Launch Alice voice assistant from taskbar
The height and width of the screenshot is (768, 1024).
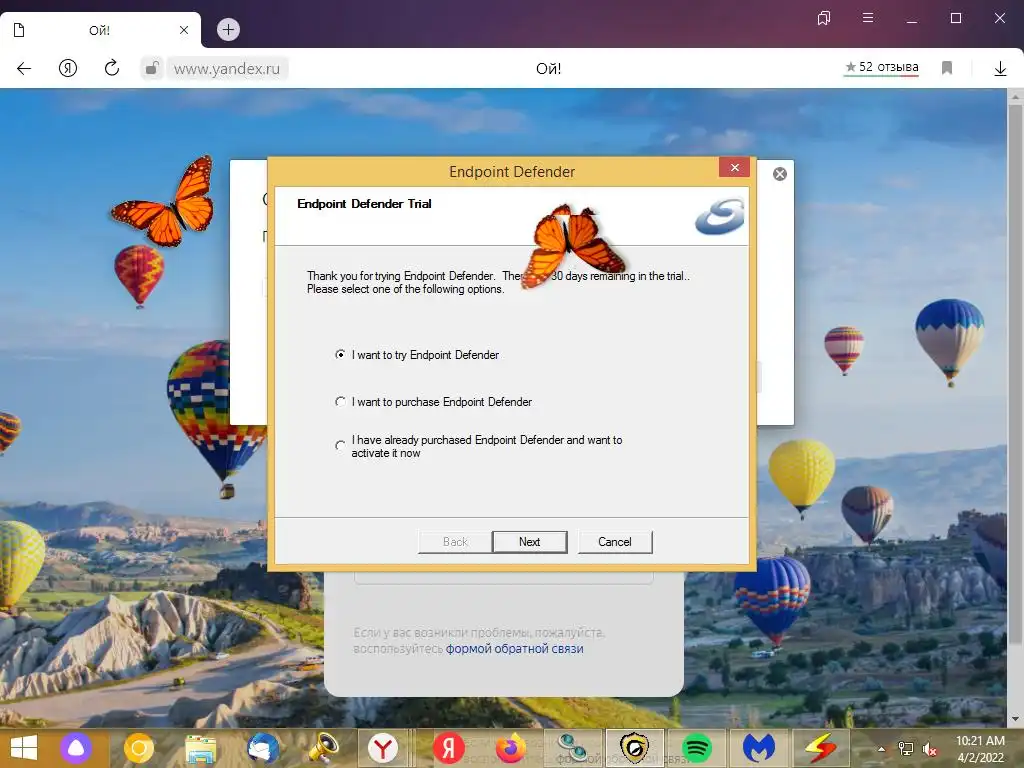[76, 748]
